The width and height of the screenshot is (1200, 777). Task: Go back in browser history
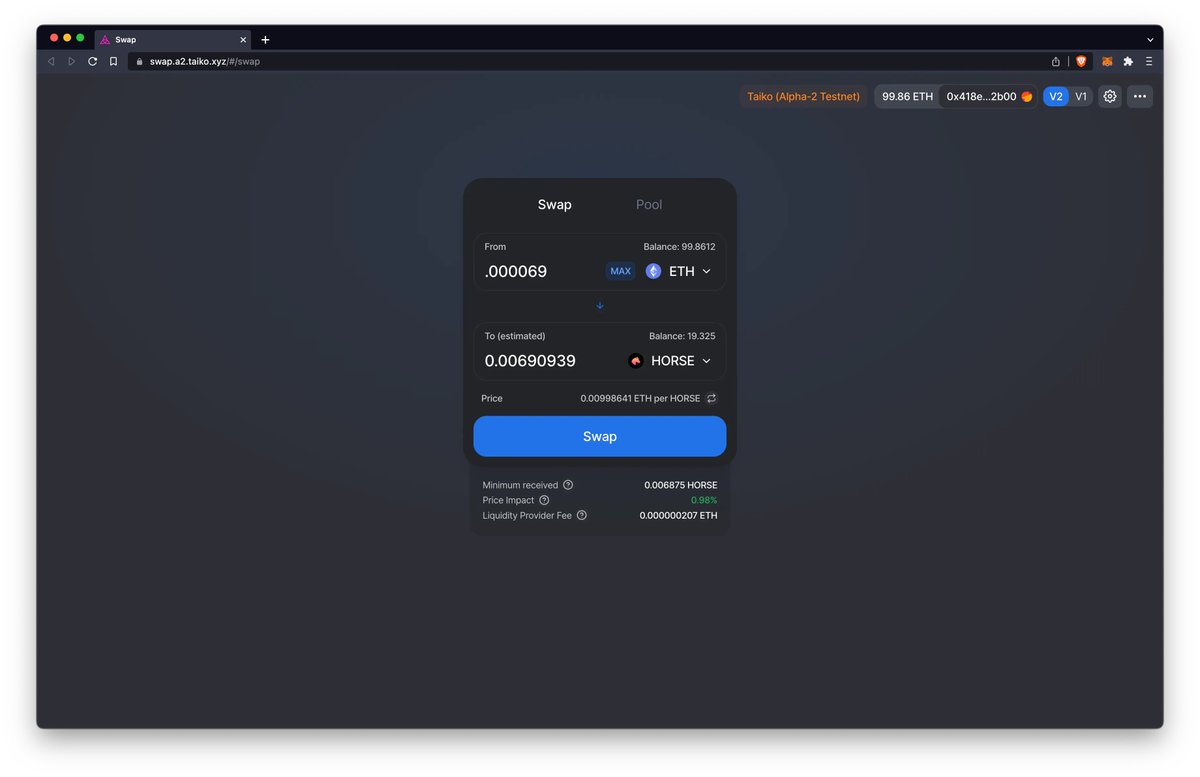[x=51, y=61]
